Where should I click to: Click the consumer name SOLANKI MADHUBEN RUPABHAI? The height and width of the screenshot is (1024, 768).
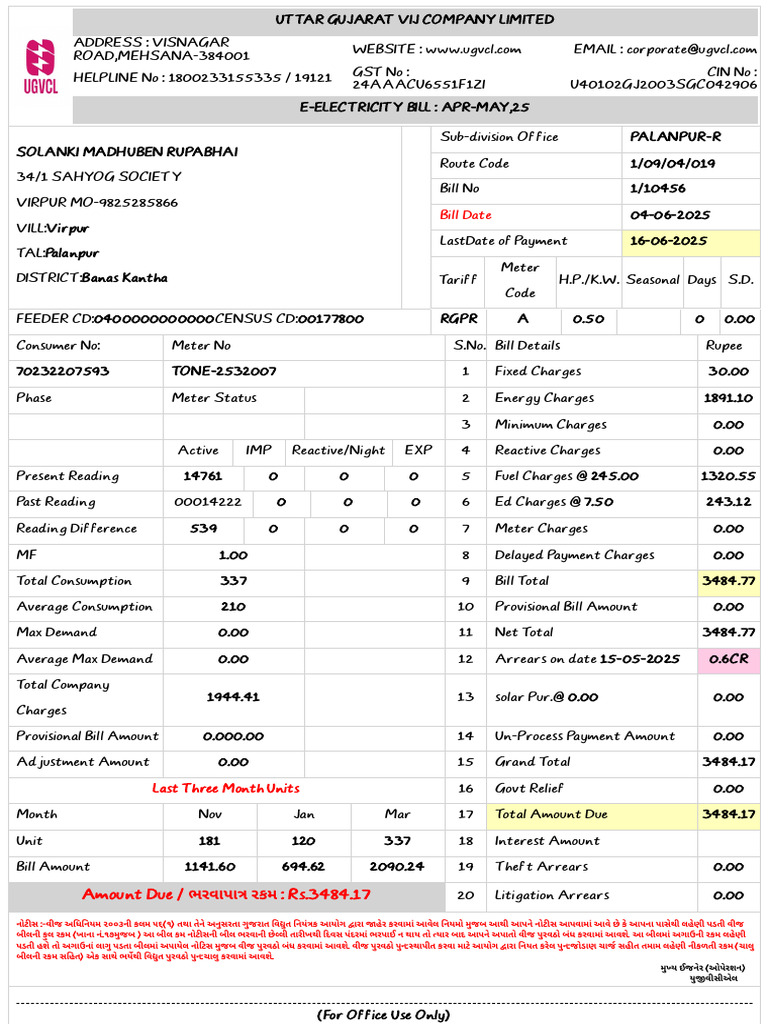tap(127, 152)
